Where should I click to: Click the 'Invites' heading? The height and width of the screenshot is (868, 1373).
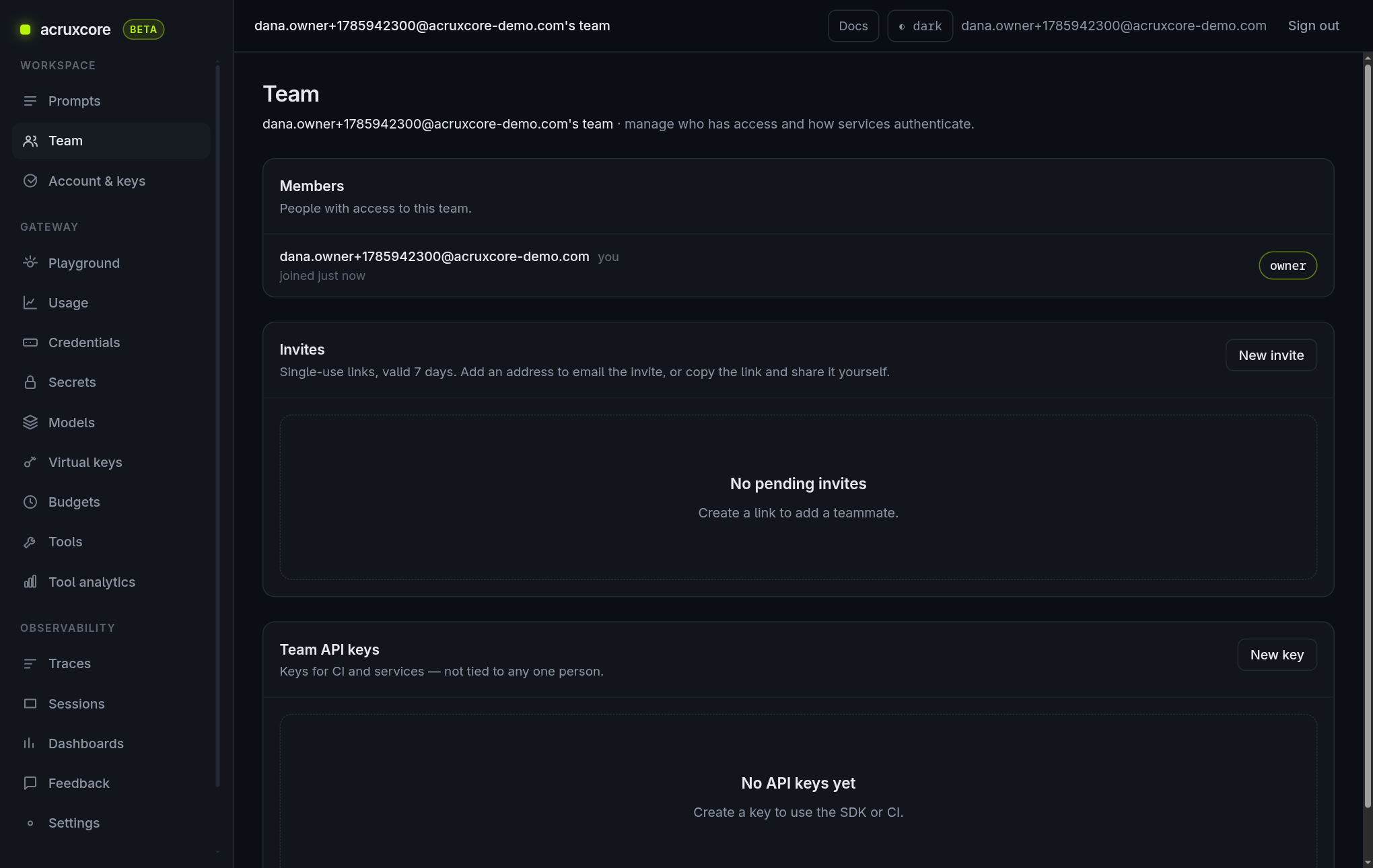(x=302, y=350)
